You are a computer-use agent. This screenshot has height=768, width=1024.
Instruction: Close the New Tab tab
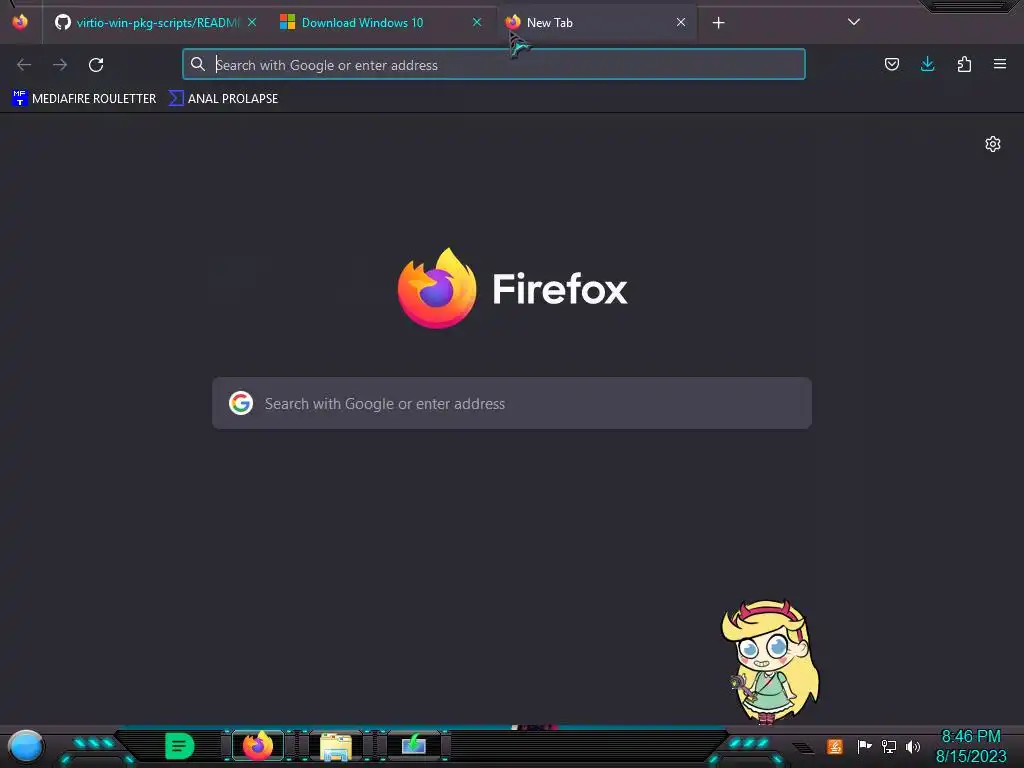[x=680, y=22]
